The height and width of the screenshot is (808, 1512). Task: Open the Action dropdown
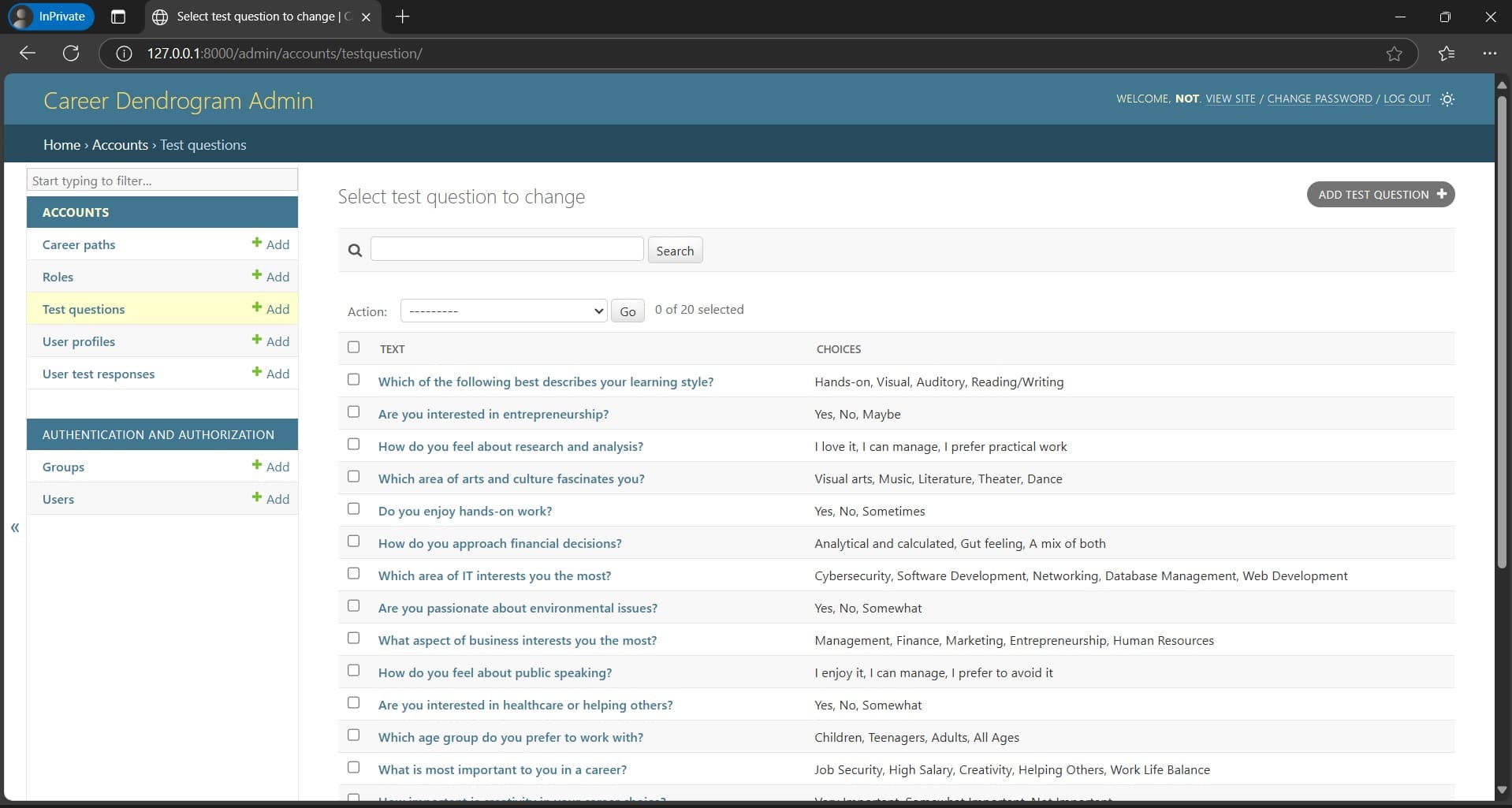tap(504, 311)
